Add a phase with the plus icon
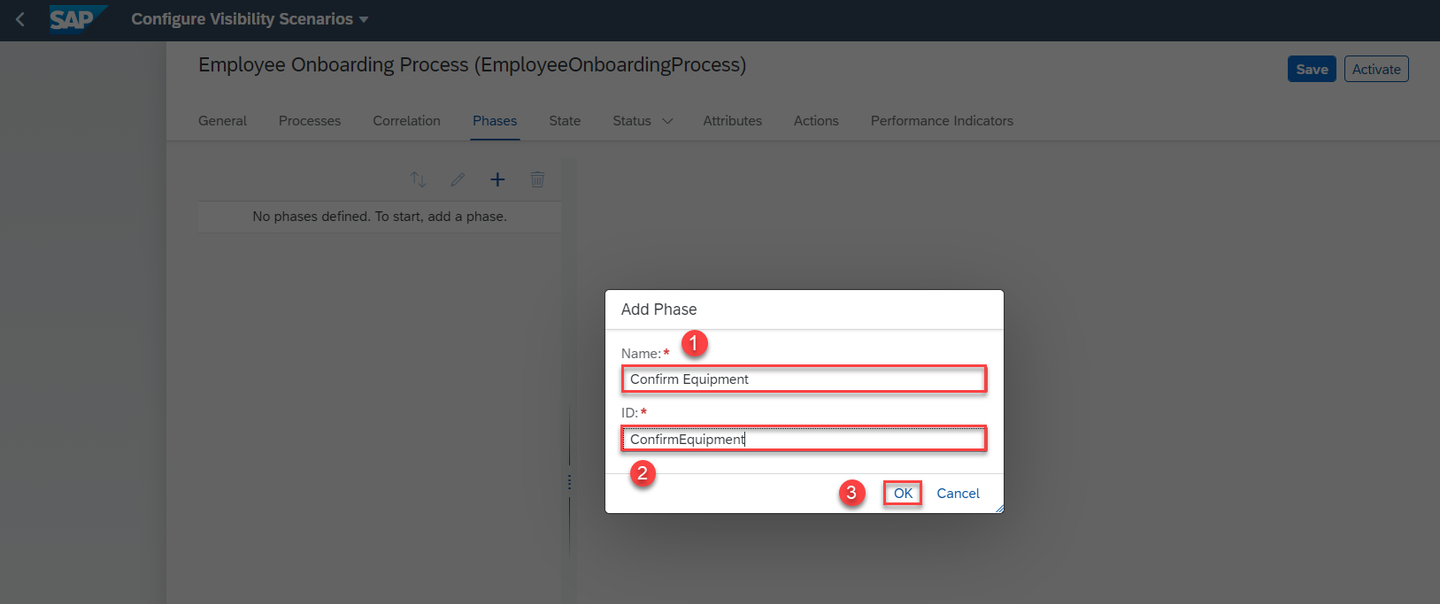This screenshot has width=1440, height=604. pos(497,180)
